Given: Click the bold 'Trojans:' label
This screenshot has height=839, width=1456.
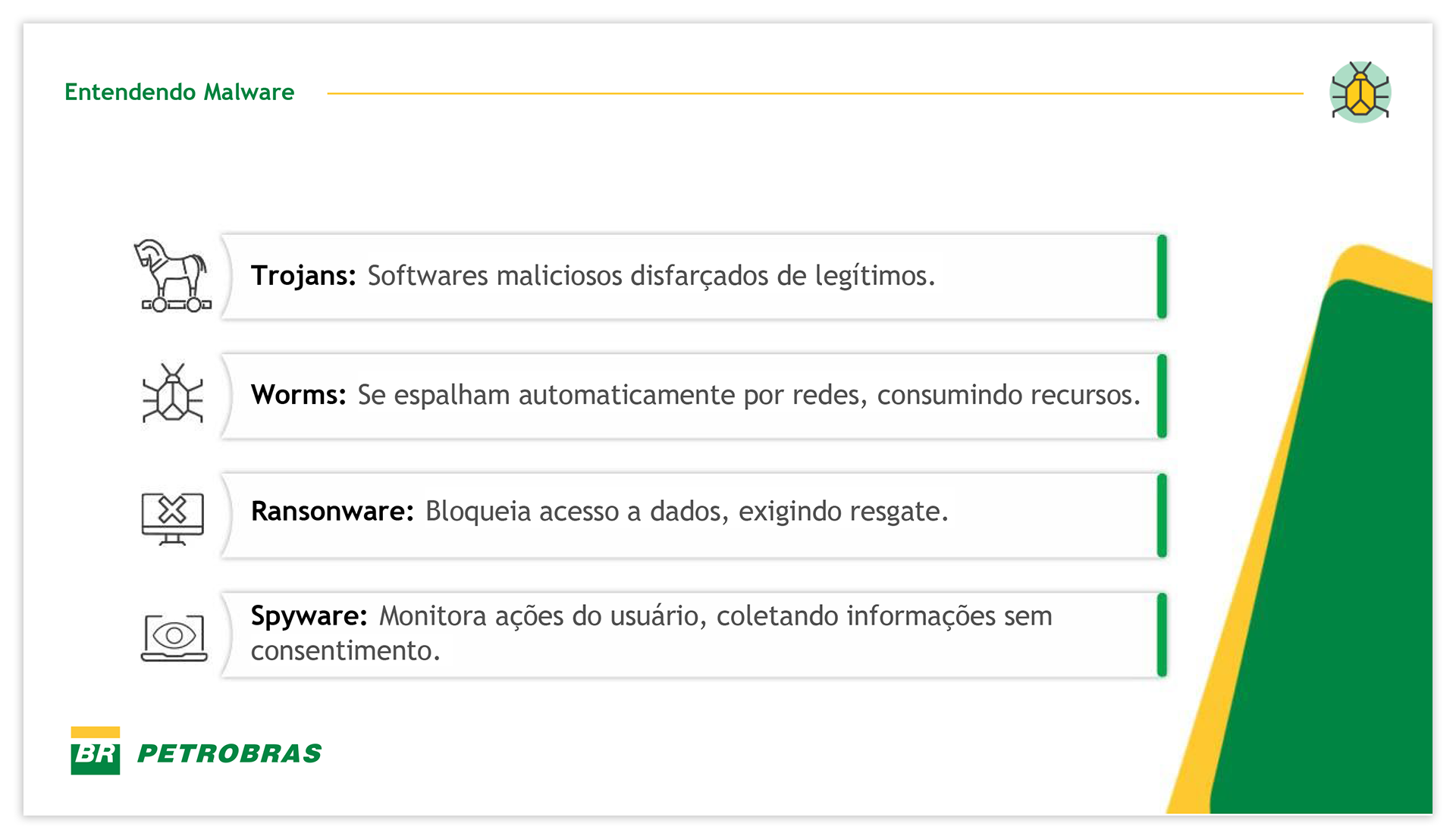Looking at the screenshot, I should (x=303, y=276).
